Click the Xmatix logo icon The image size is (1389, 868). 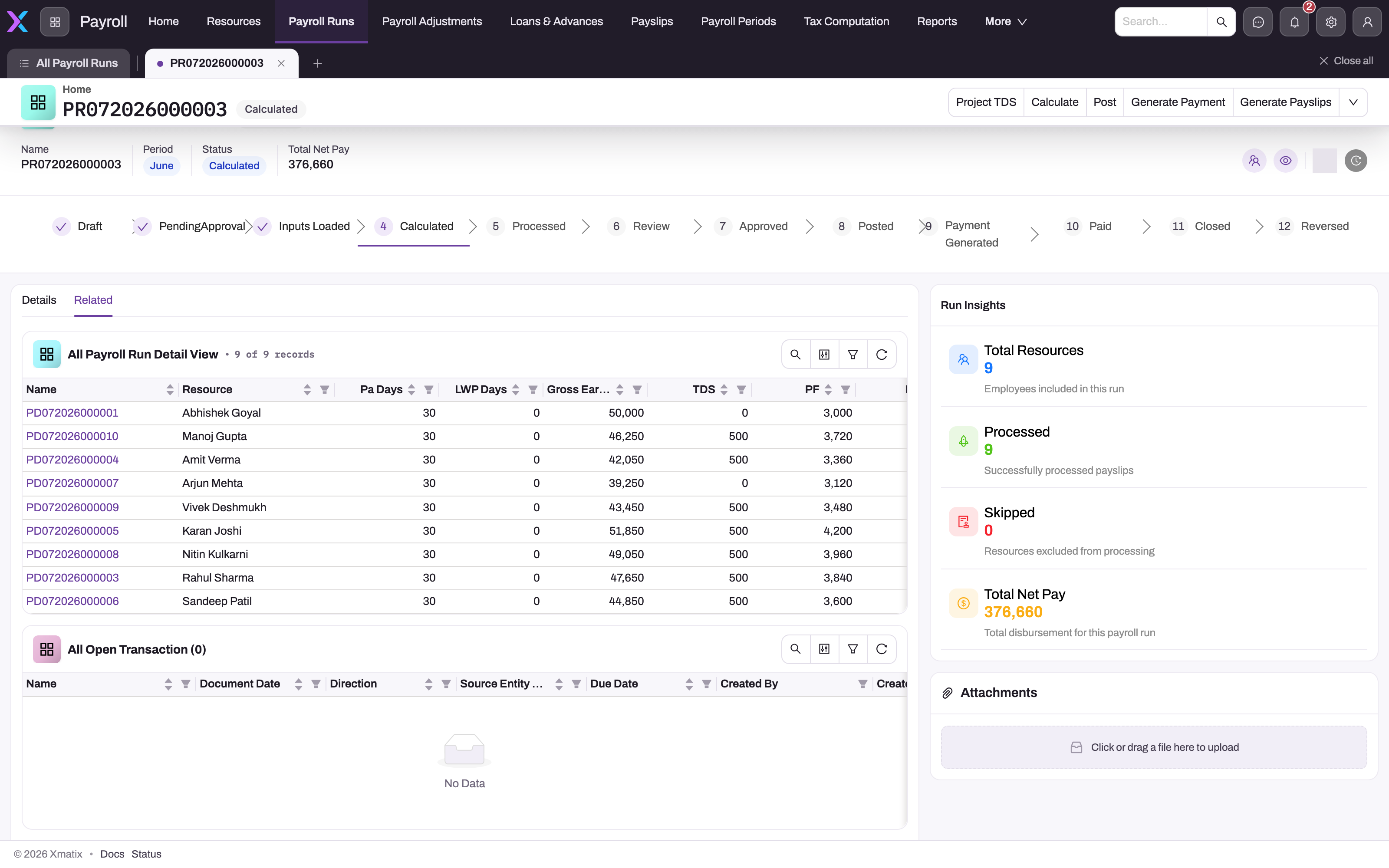(x=17, y=22)
